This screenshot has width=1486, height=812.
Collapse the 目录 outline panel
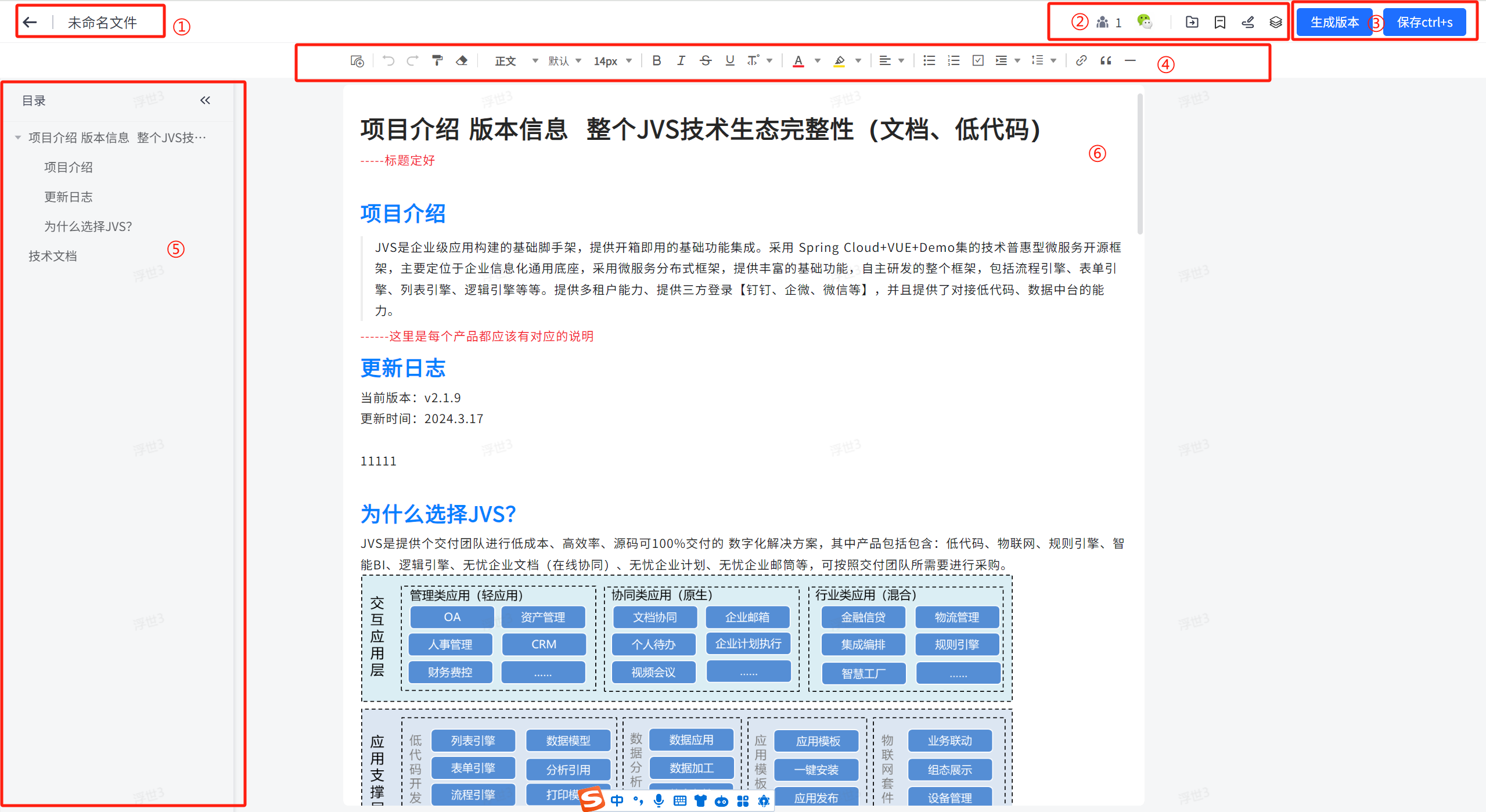205,100
